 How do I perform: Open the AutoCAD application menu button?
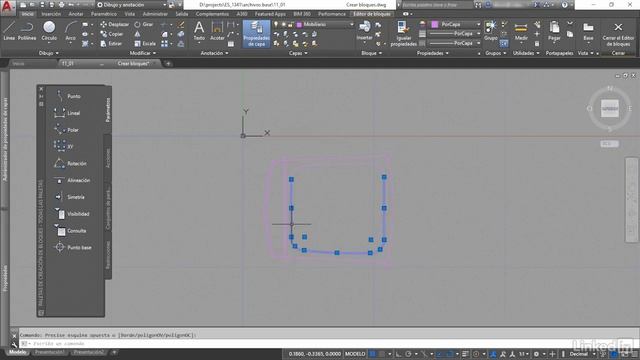tap(8, 7)
